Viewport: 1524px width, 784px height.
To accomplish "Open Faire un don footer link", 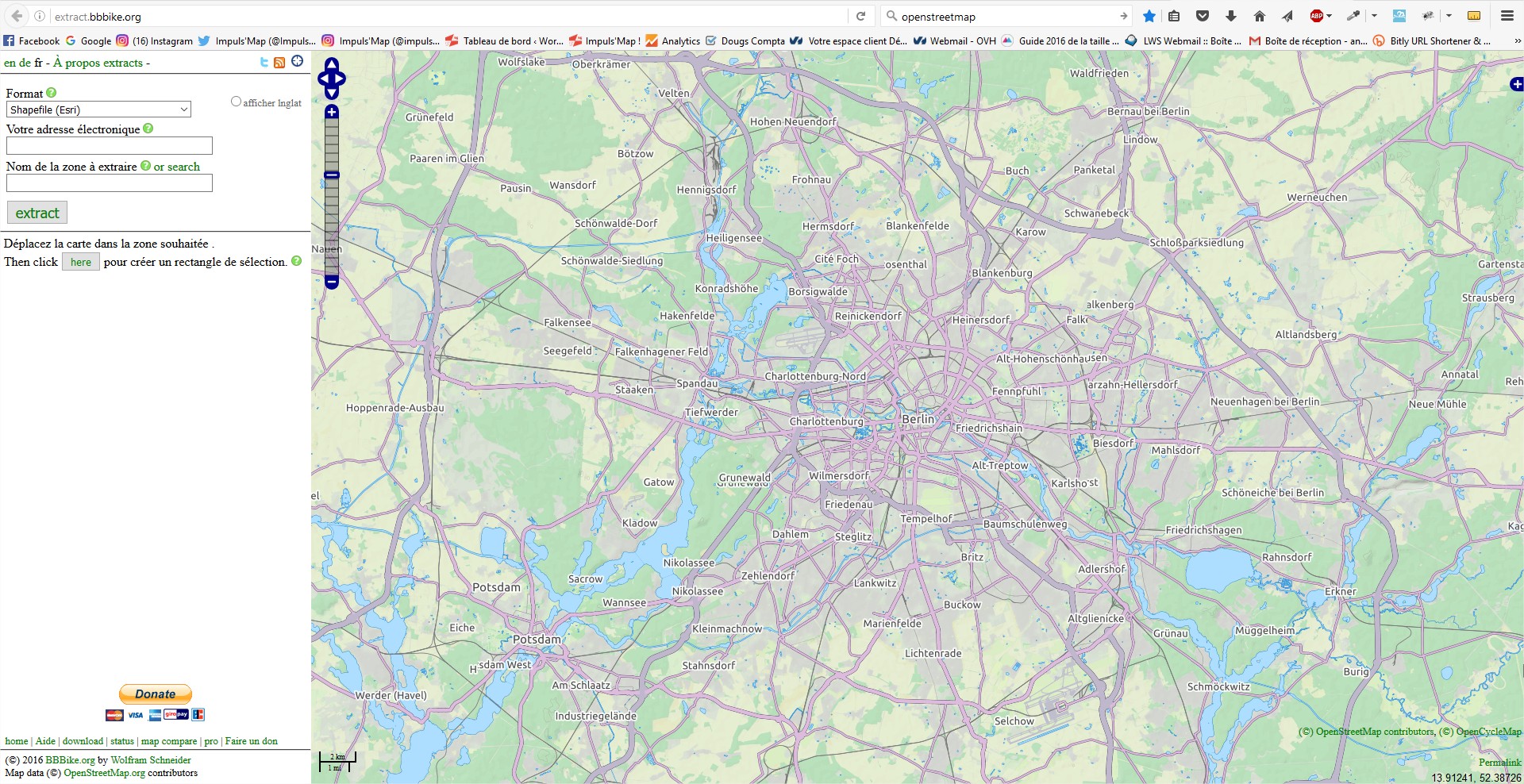I will (x=252, y=741).
